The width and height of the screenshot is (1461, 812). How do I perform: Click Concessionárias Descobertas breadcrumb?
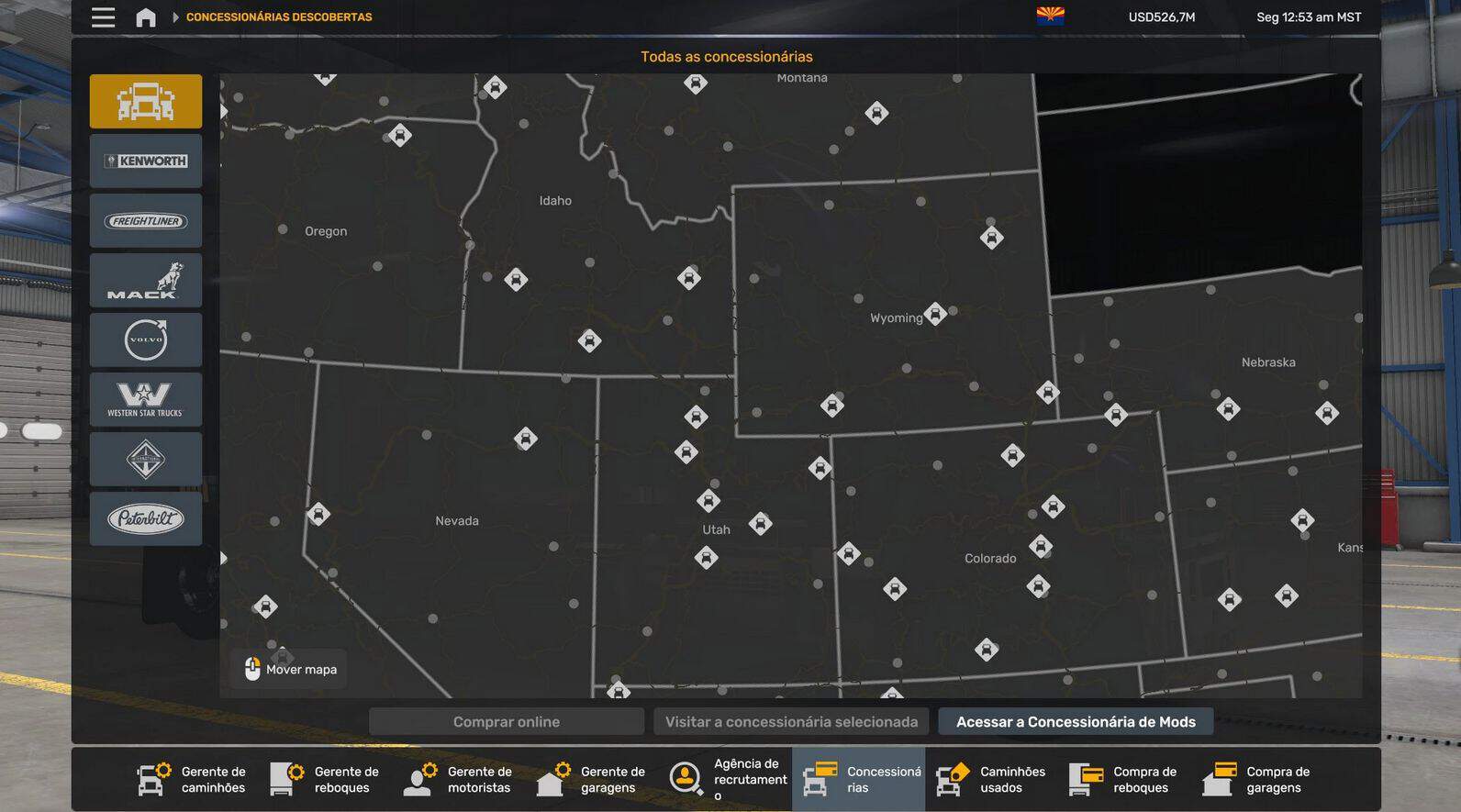[279, 17]
